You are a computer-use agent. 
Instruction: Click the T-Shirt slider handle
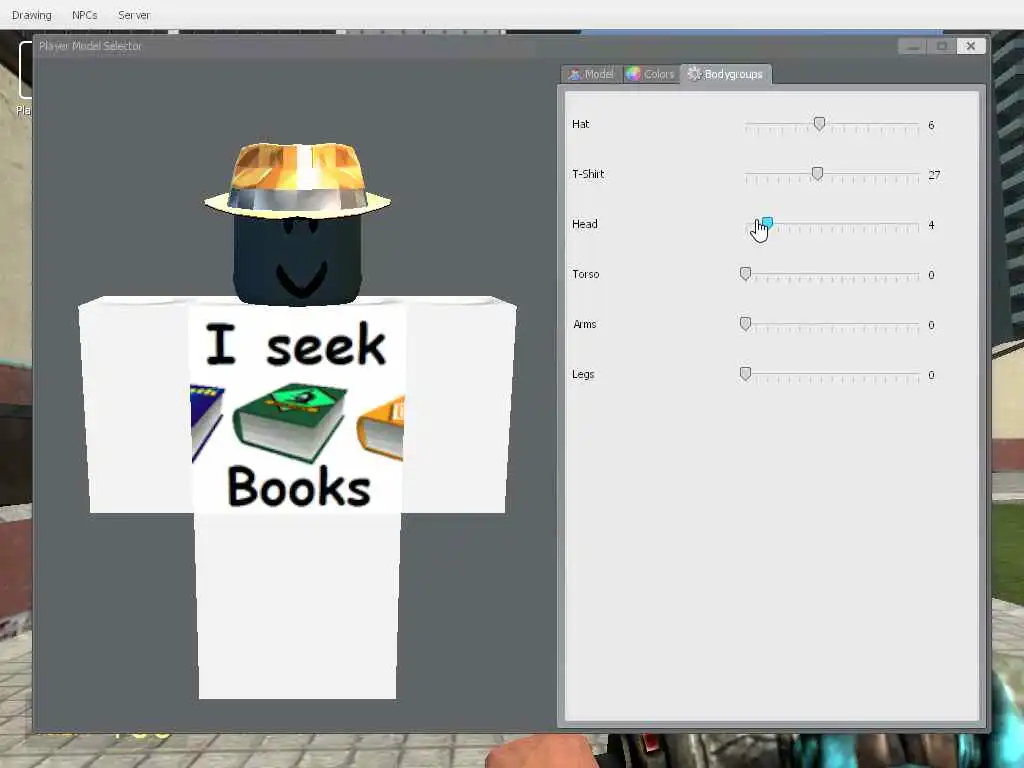point(817,173)
